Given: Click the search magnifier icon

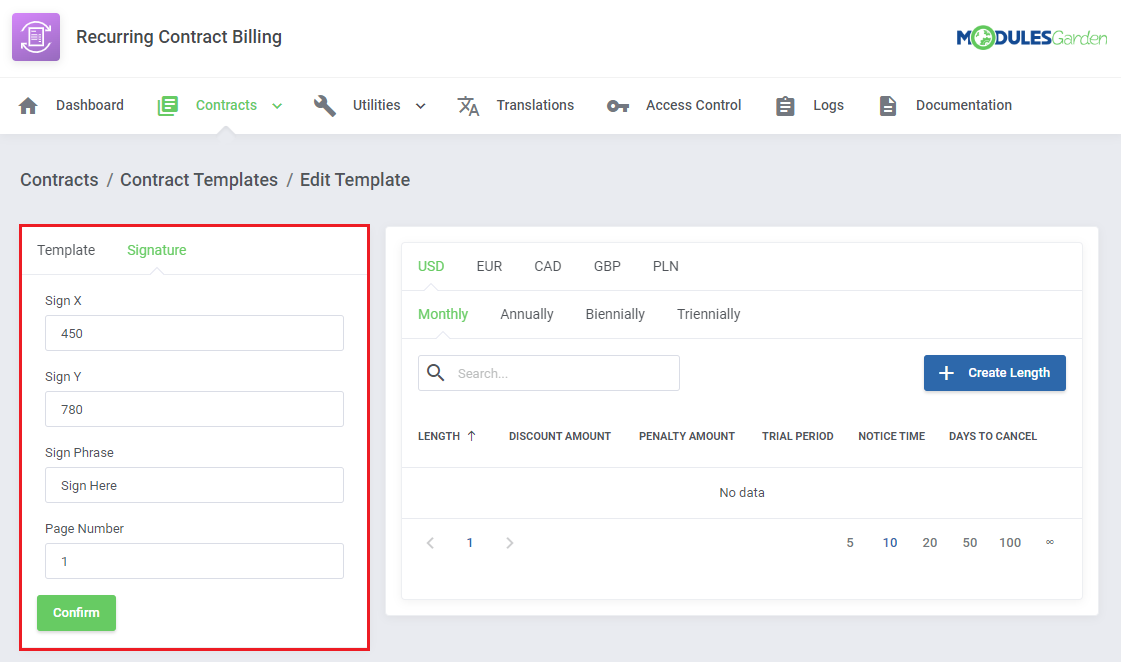Looking at the screenshot, I should (435, 372).
